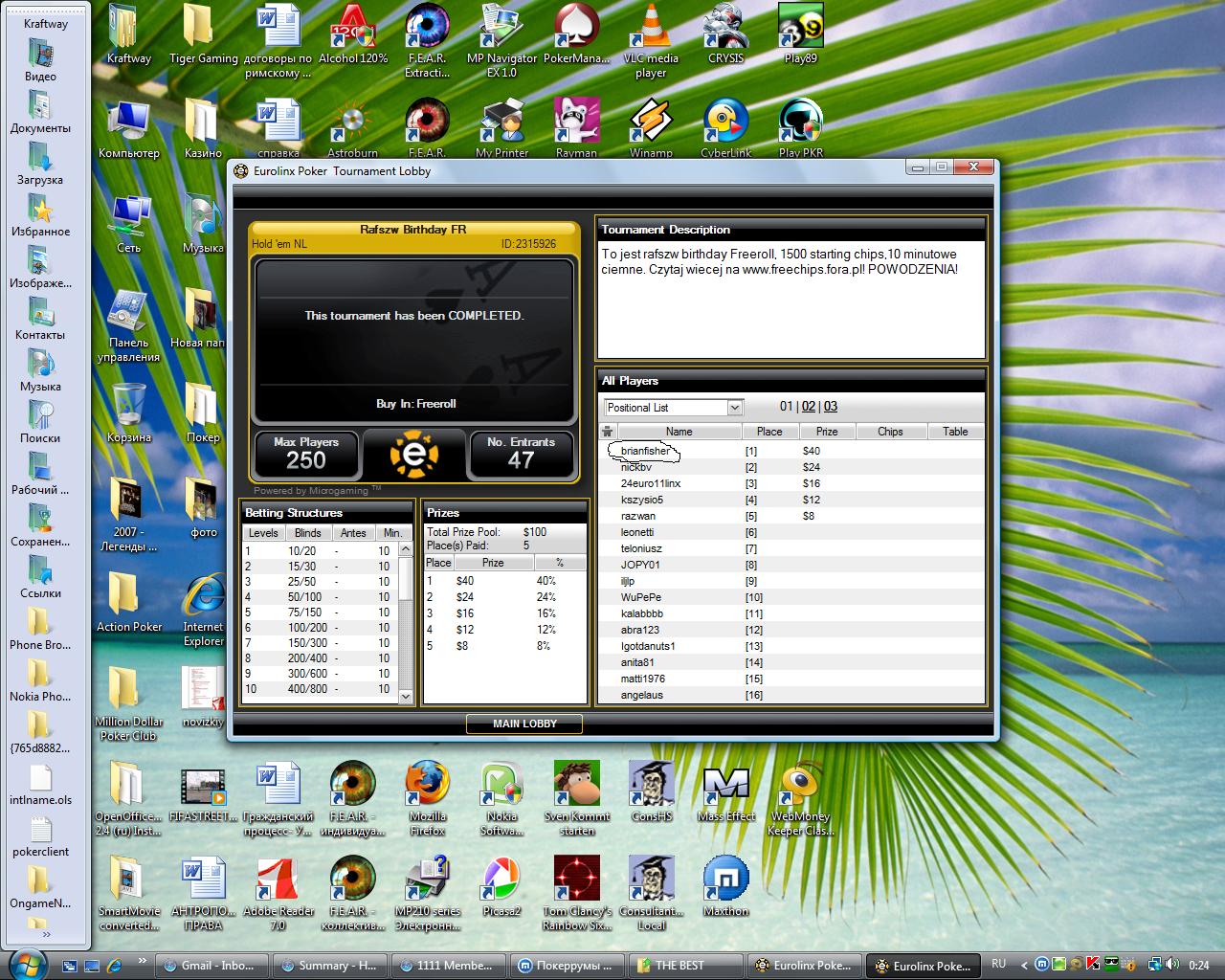Open the Избранное sidebar link

pyautogui.click(x=40, y=216)
